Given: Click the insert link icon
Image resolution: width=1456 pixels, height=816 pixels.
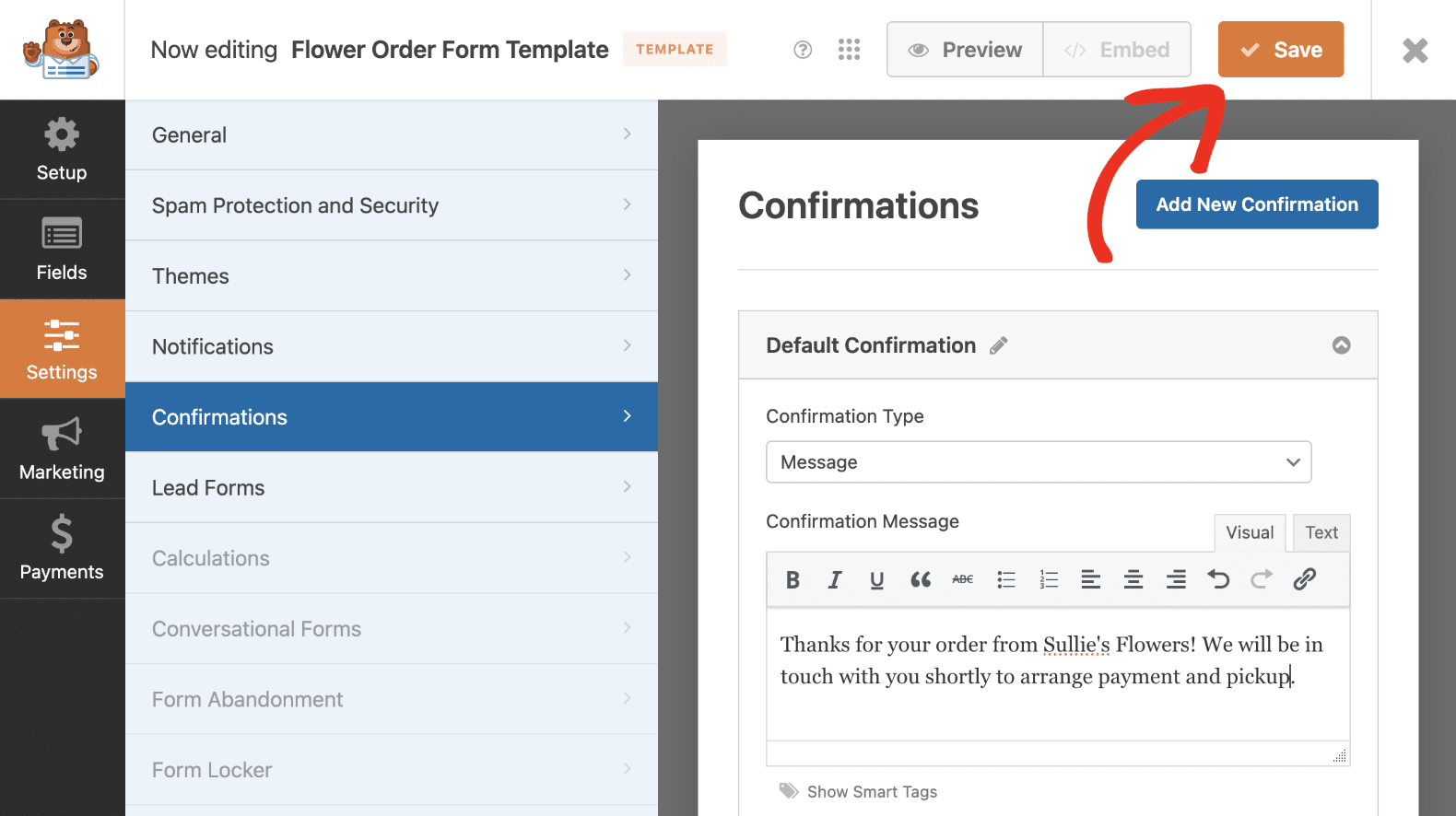Looking at the screenshot, I should [1304, 579].
